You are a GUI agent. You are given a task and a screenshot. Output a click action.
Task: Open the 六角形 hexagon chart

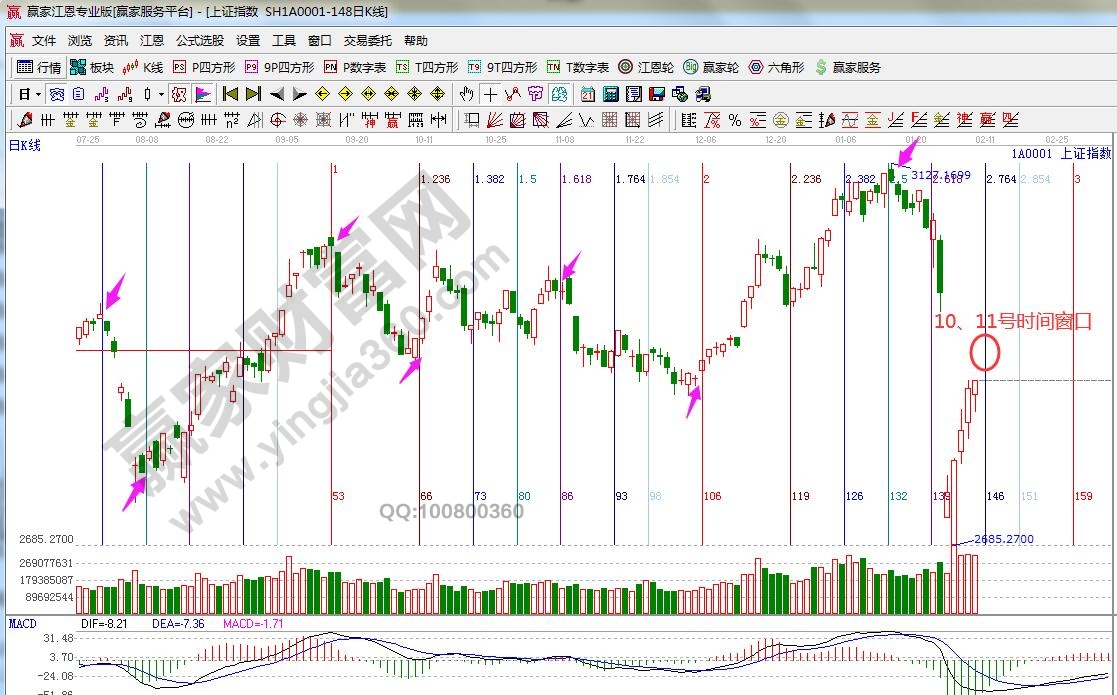(x=775, y=67)
